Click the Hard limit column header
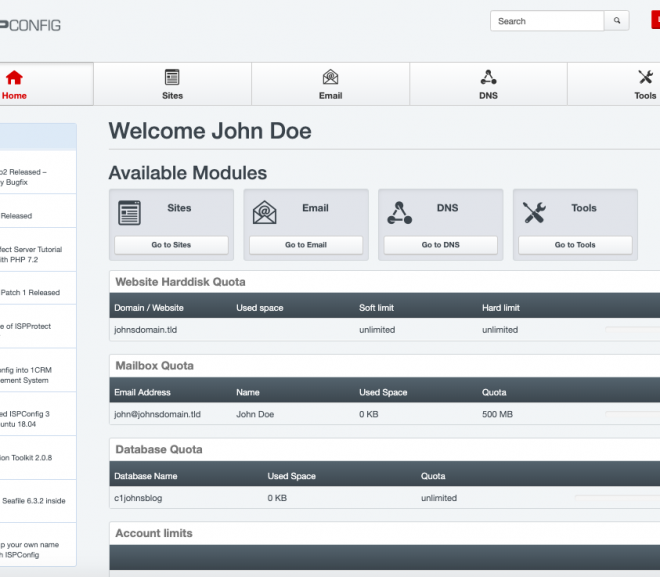 501,308
